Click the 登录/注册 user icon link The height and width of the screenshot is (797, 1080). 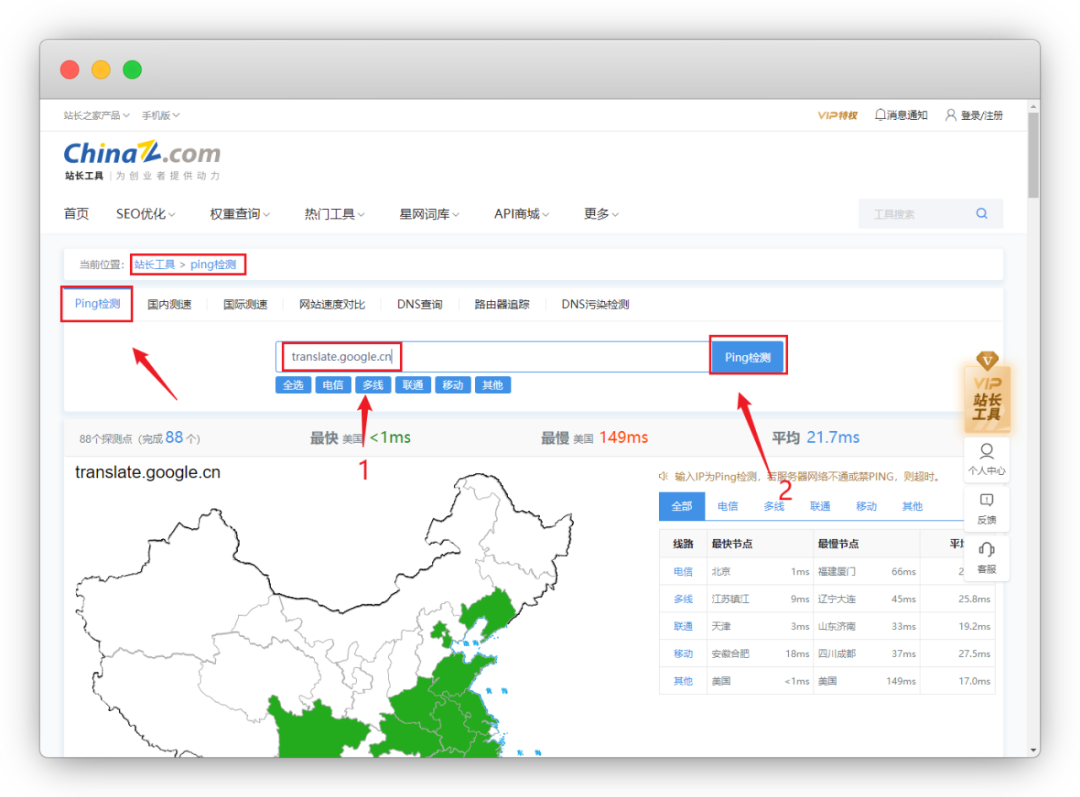click(974, 115)
